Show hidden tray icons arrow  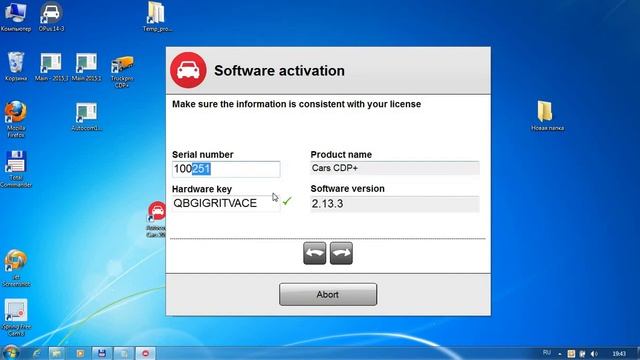point(560,354)
